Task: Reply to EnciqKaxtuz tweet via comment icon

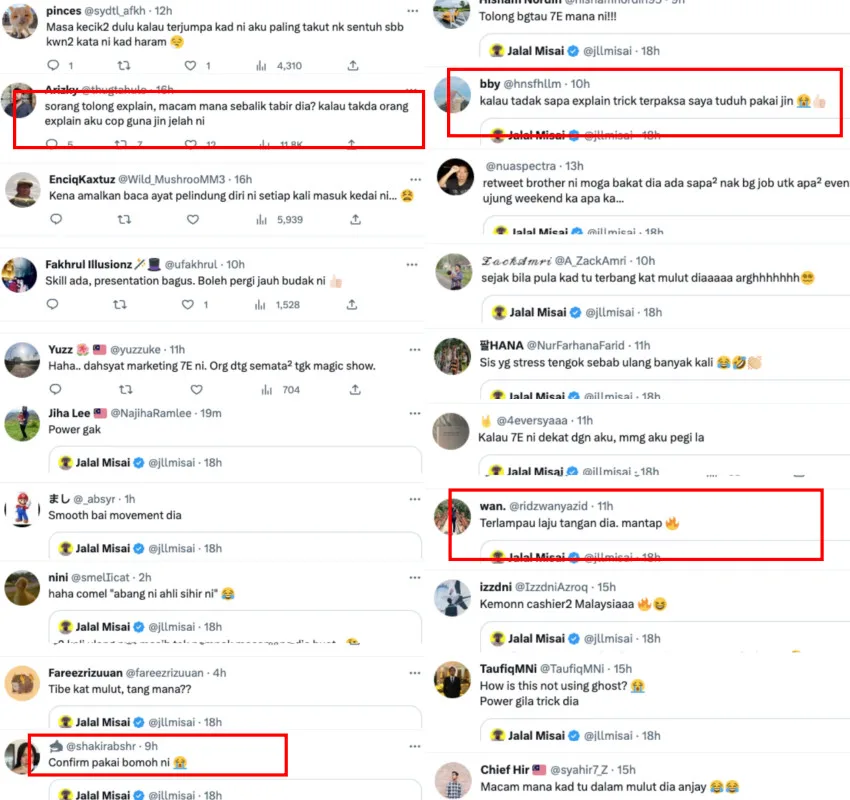Action: click(56, 219)
